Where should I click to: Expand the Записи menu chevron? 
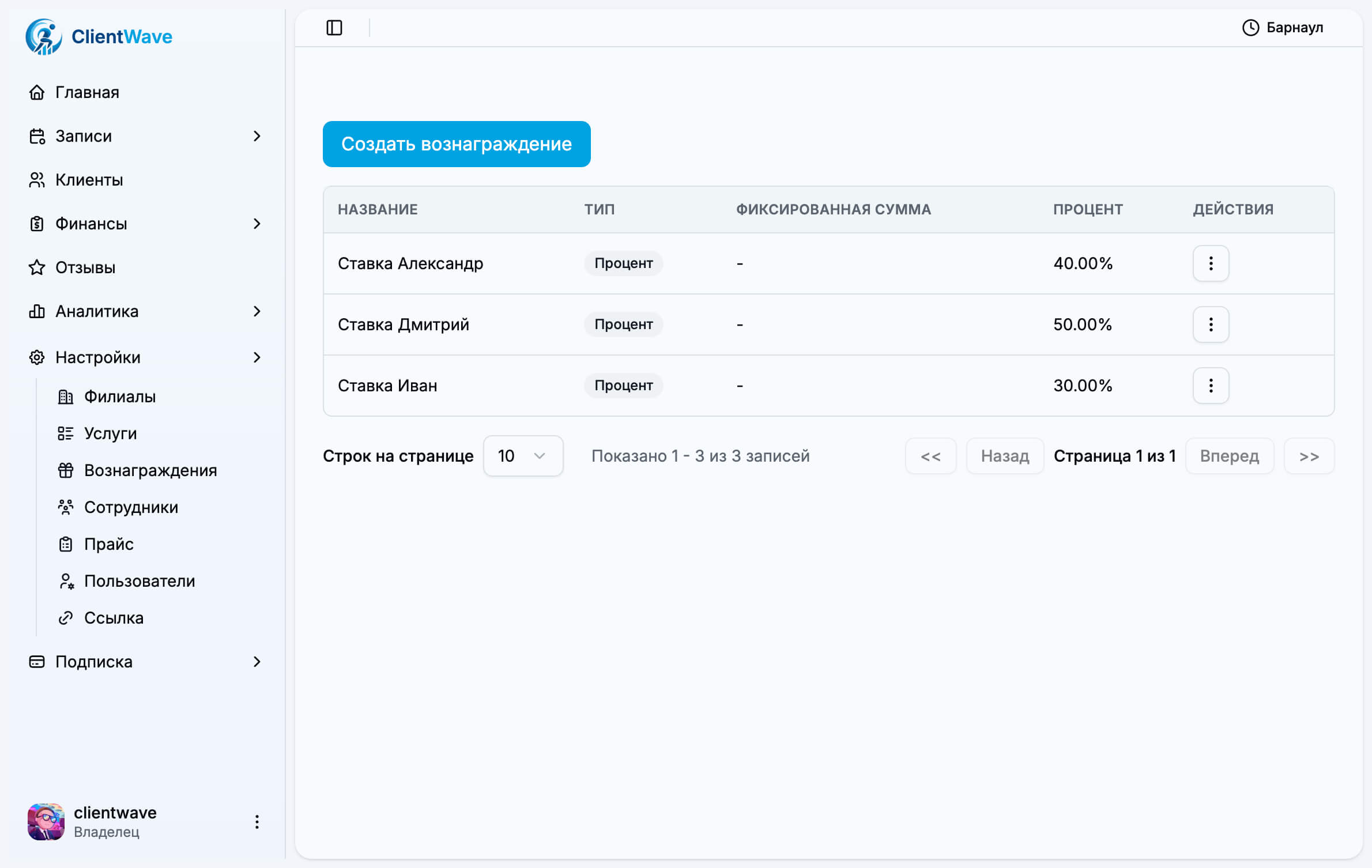257,136
